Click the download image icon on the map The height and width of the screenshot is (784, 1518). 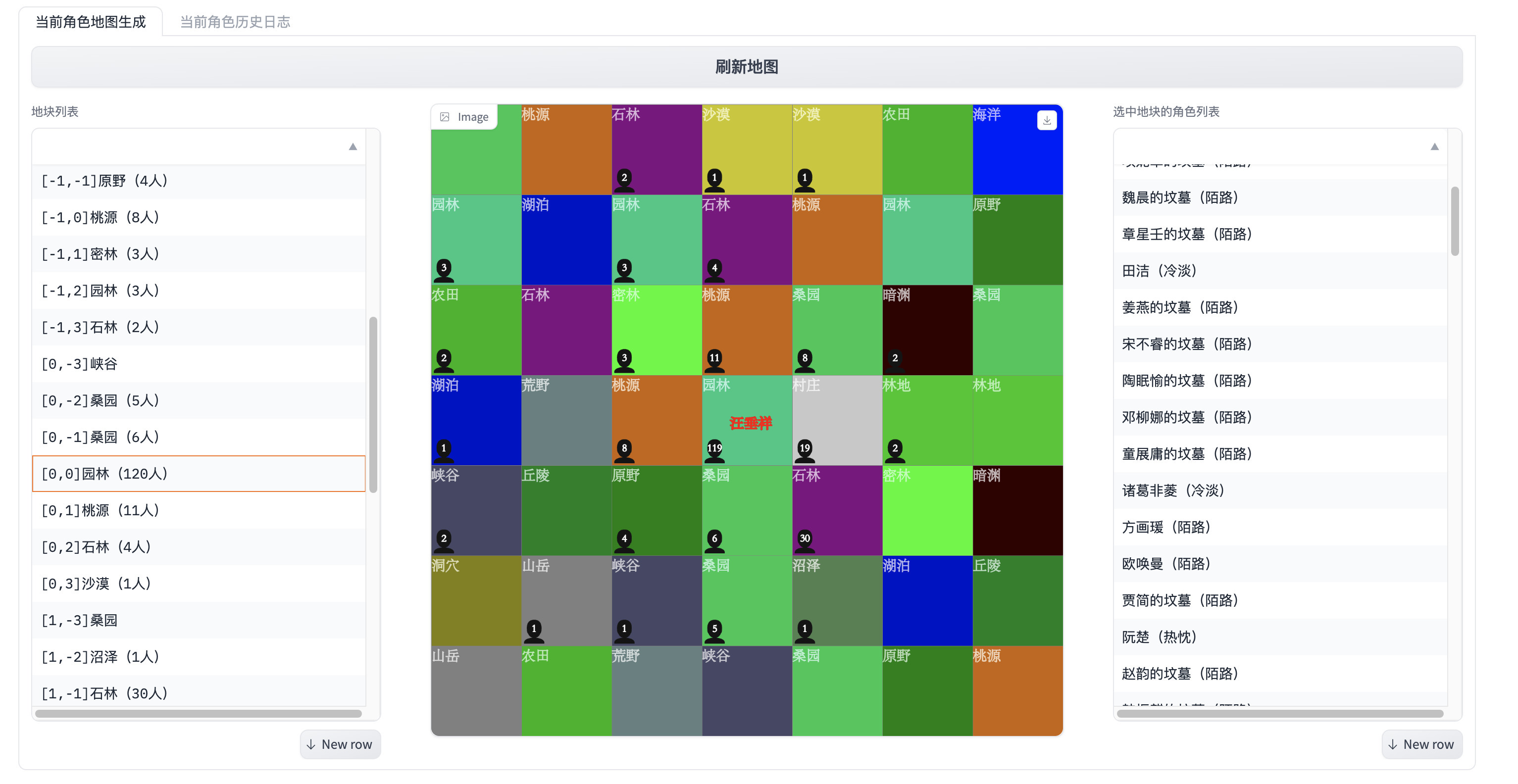click(1047, 120)
